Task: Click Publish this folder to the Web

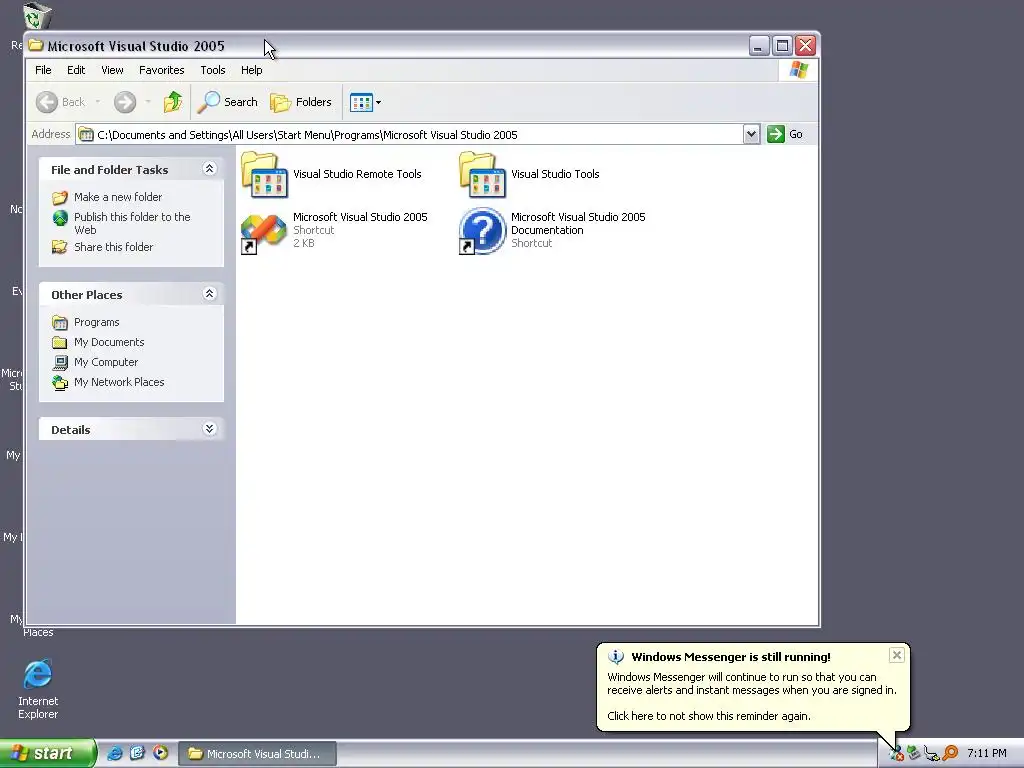Action: tap(132, 223)
